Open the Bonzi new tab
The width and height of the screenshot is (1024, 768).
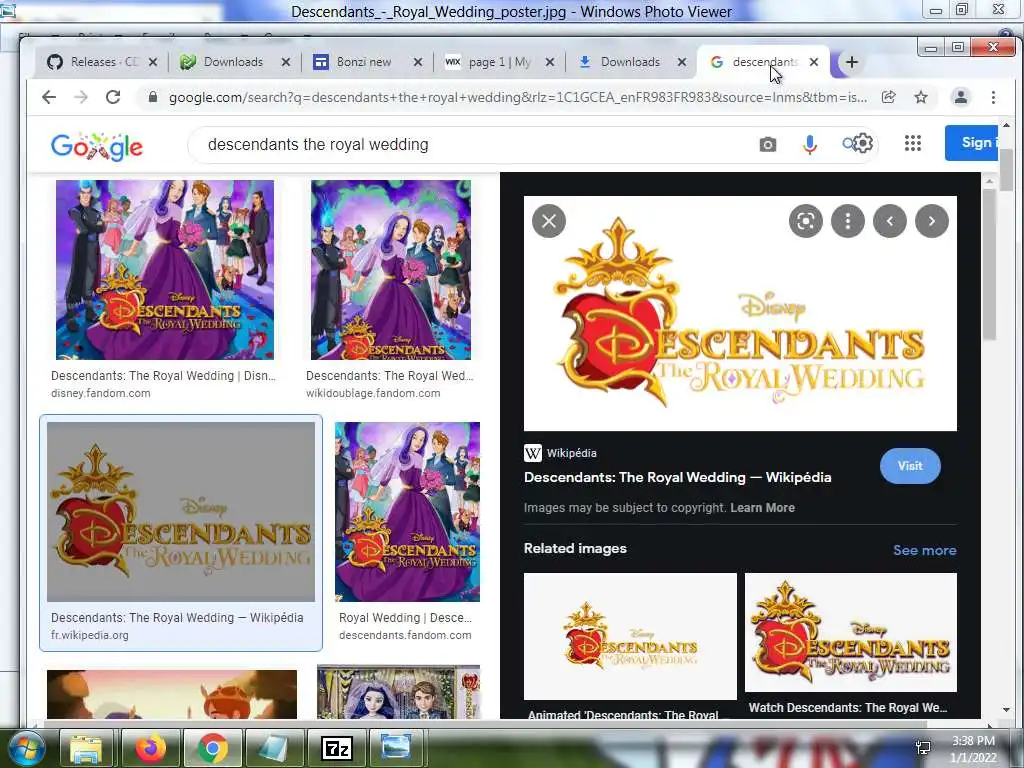(364, 62)
